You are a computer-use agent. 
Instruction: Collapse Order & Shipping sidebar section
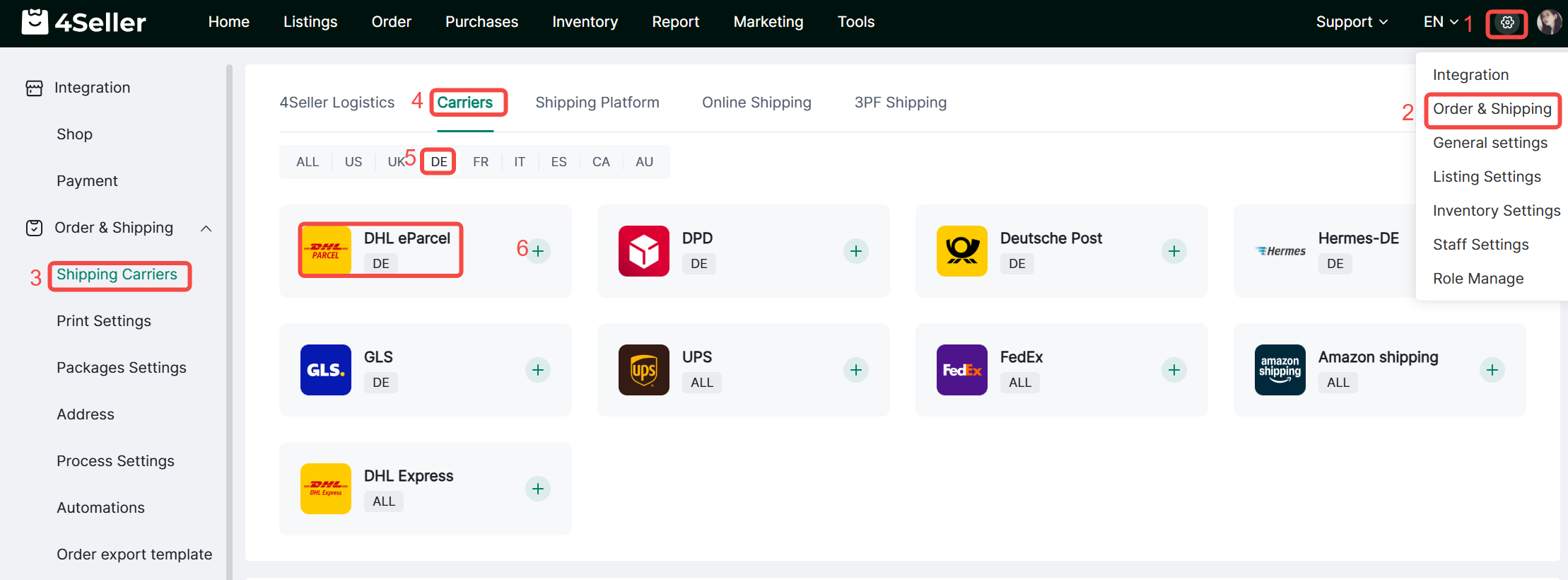(206, 228)
